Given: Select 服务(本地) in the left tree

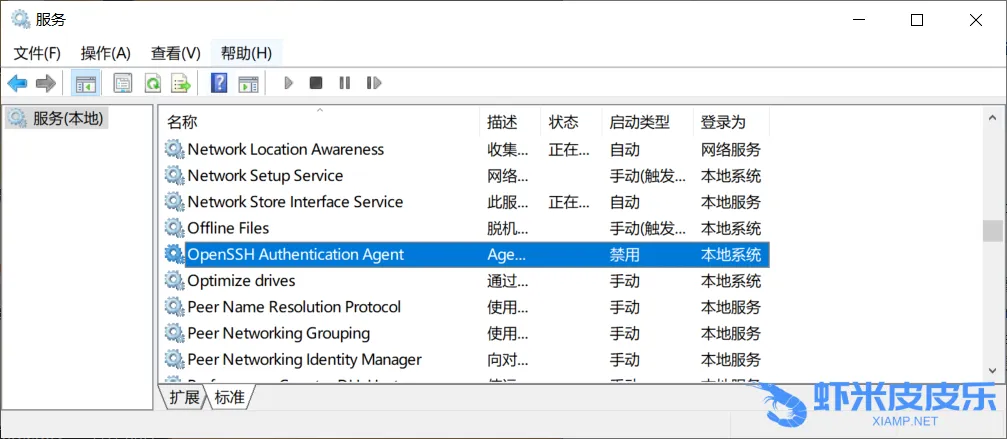Looking at the screenshot, I should click(x=67, y=118).
